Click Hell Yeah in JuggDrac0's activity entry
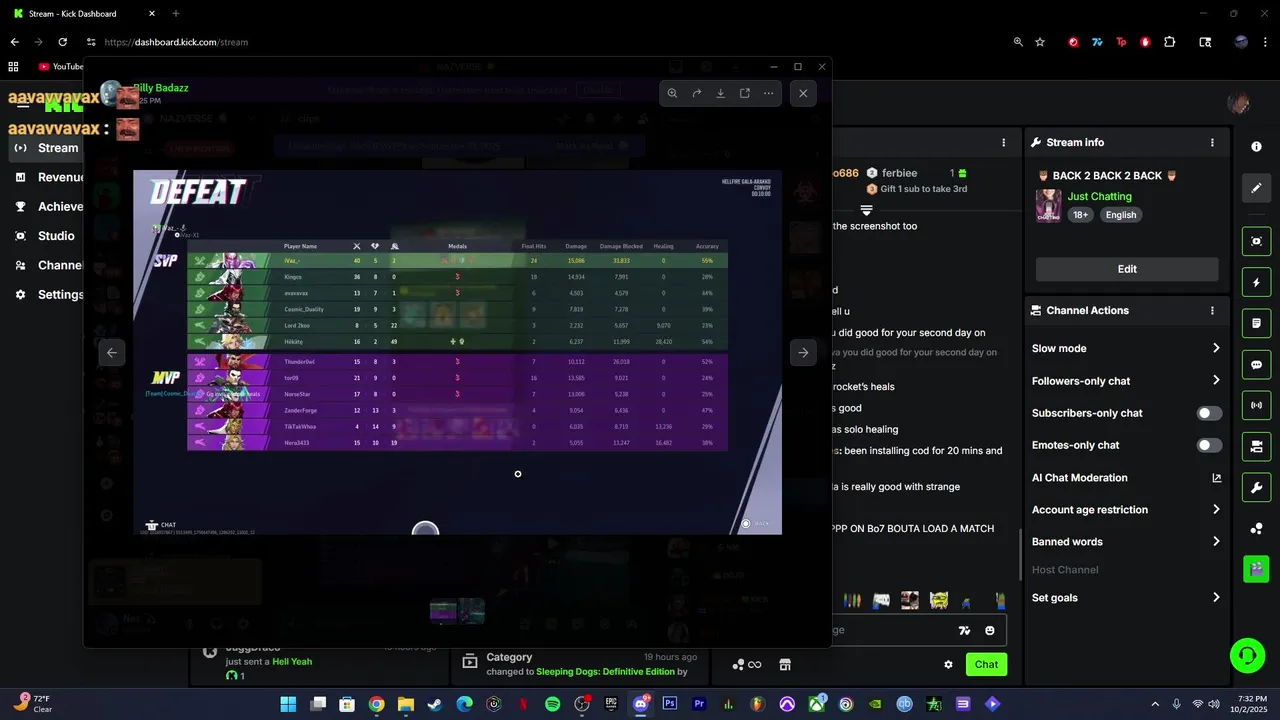The width and height of the screenshot is (1280, 720). (x=292, y=662)
